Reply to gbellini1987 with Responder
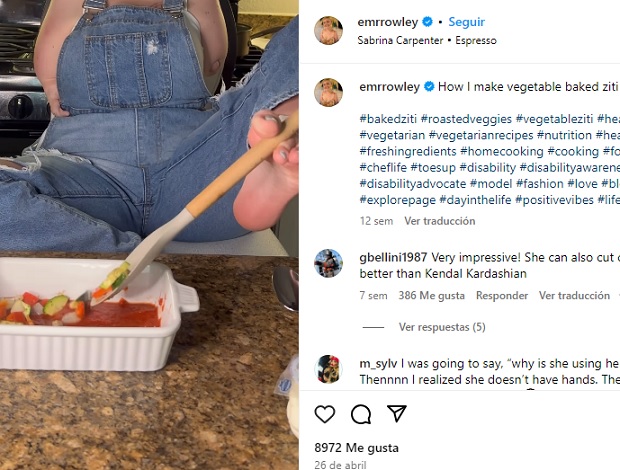This screenshot has height=470, width=620. coord(502,296)
